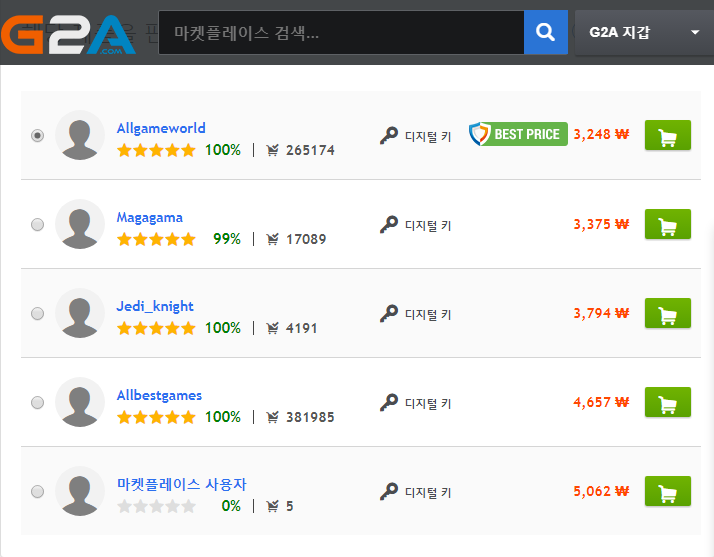Image resolution: width=714 pixels, height=557 pixels.
Task: Click 디지털 키 label in Allgameworld's row
Action: click(428, 136)
